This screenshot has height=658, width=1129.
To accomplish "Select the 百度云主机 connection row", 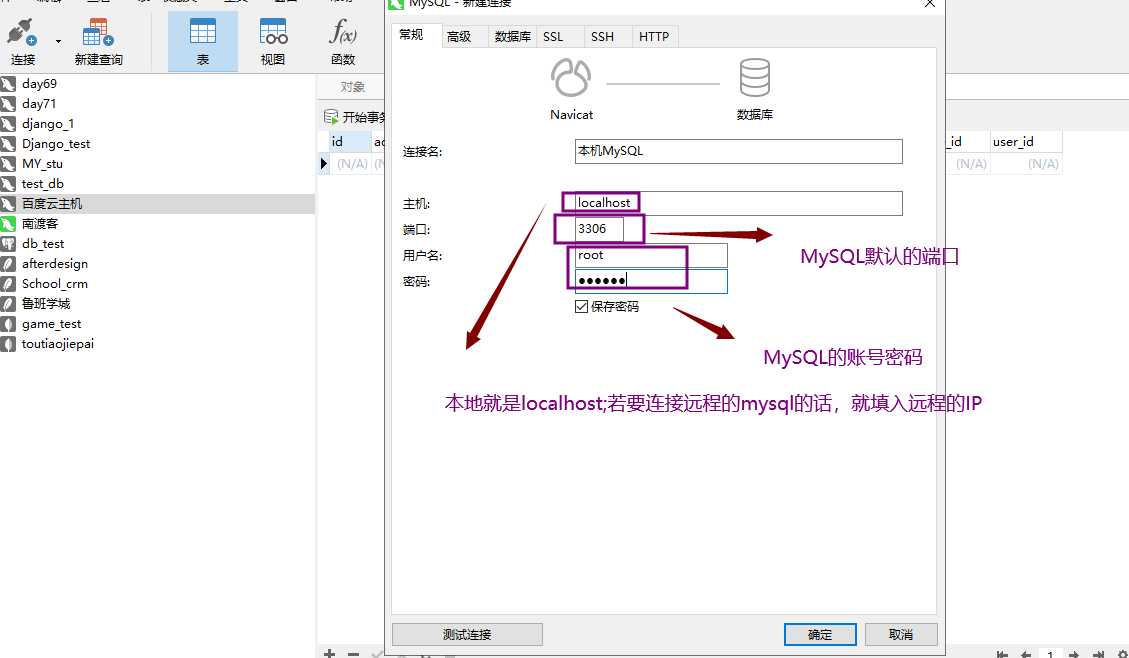I will click(x=158, y=204).
